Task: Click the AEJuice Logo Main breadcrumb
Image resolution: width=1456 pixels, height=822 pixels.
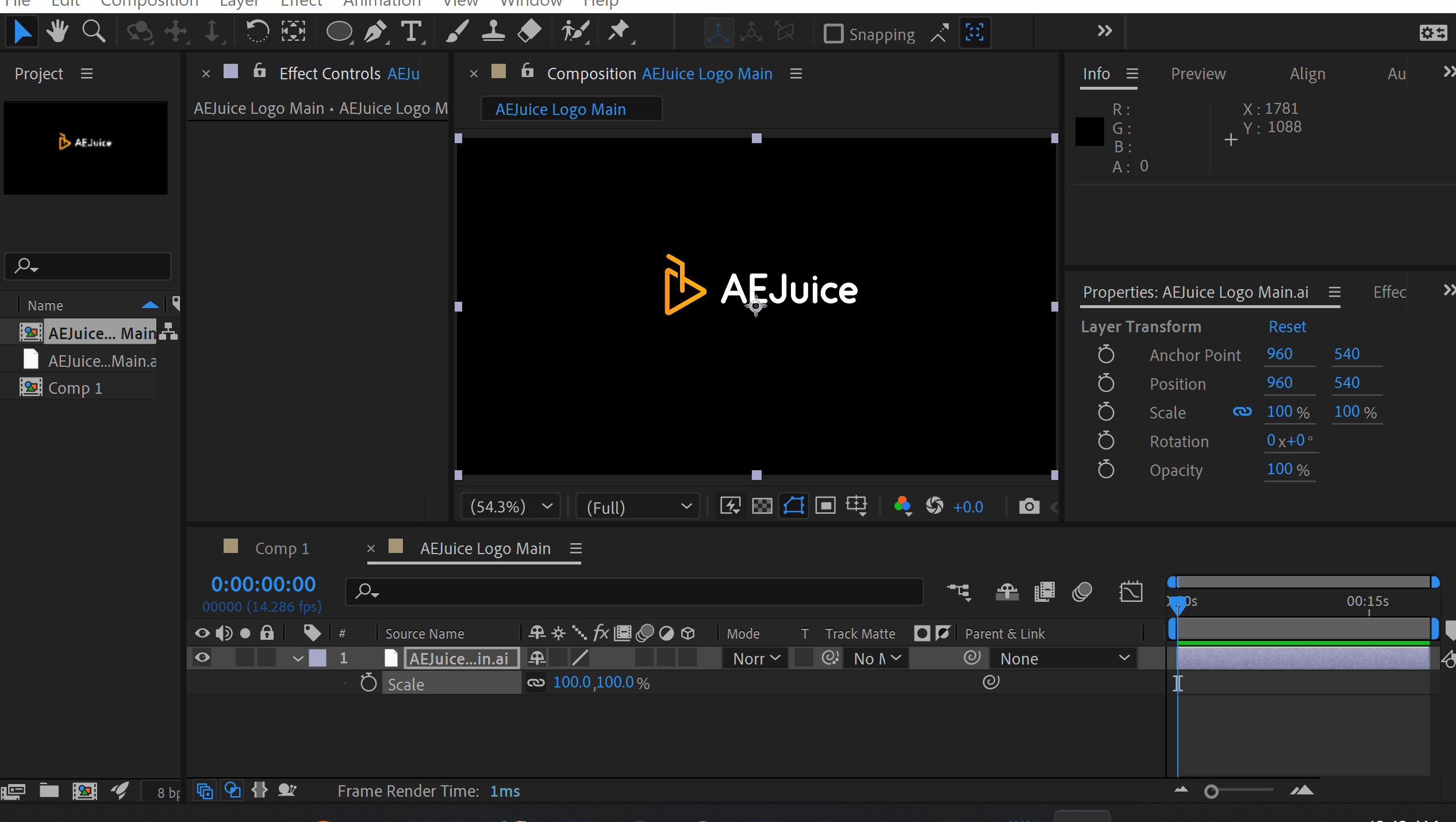Action: point(560,109)
